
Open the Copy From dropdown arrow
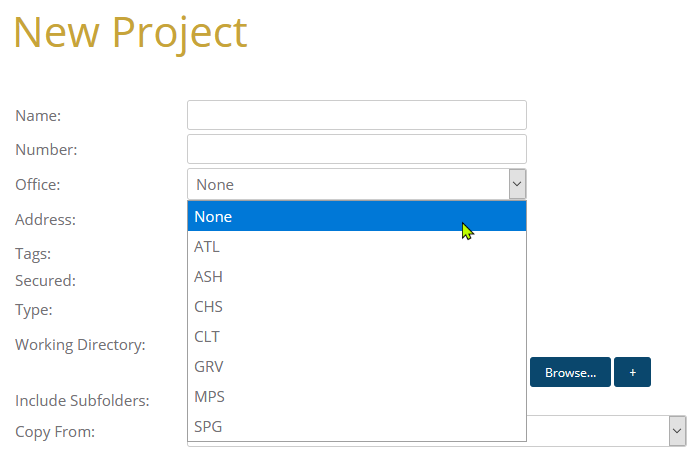pos(677,431)
